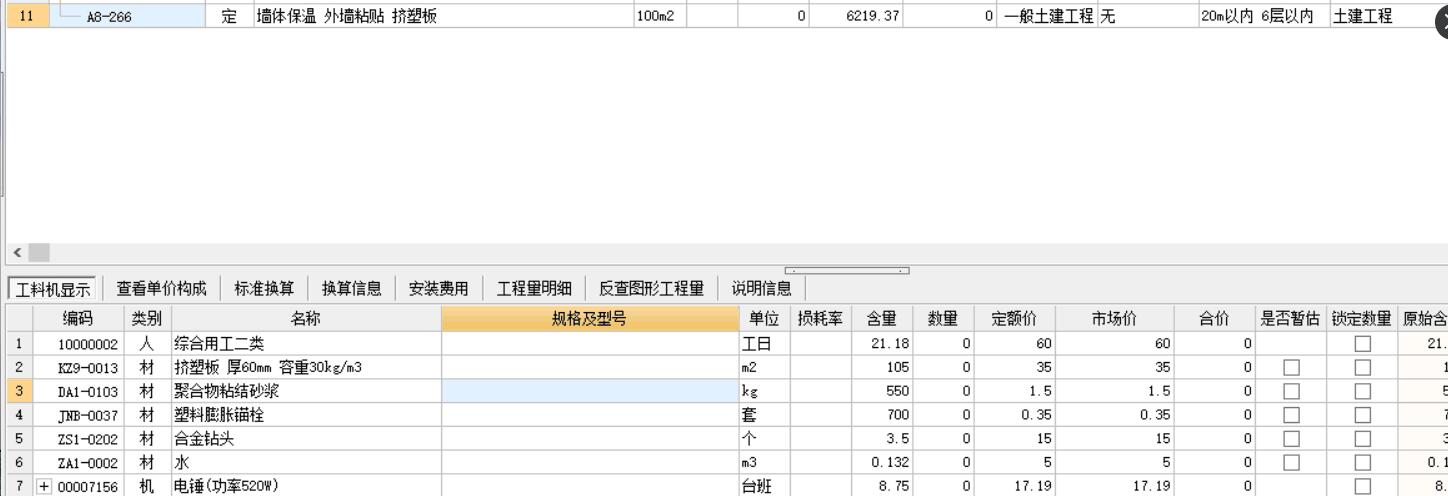1448x496 pixels.
Task: Click the panel splitter handle above tabs
Action: (847, 271)
